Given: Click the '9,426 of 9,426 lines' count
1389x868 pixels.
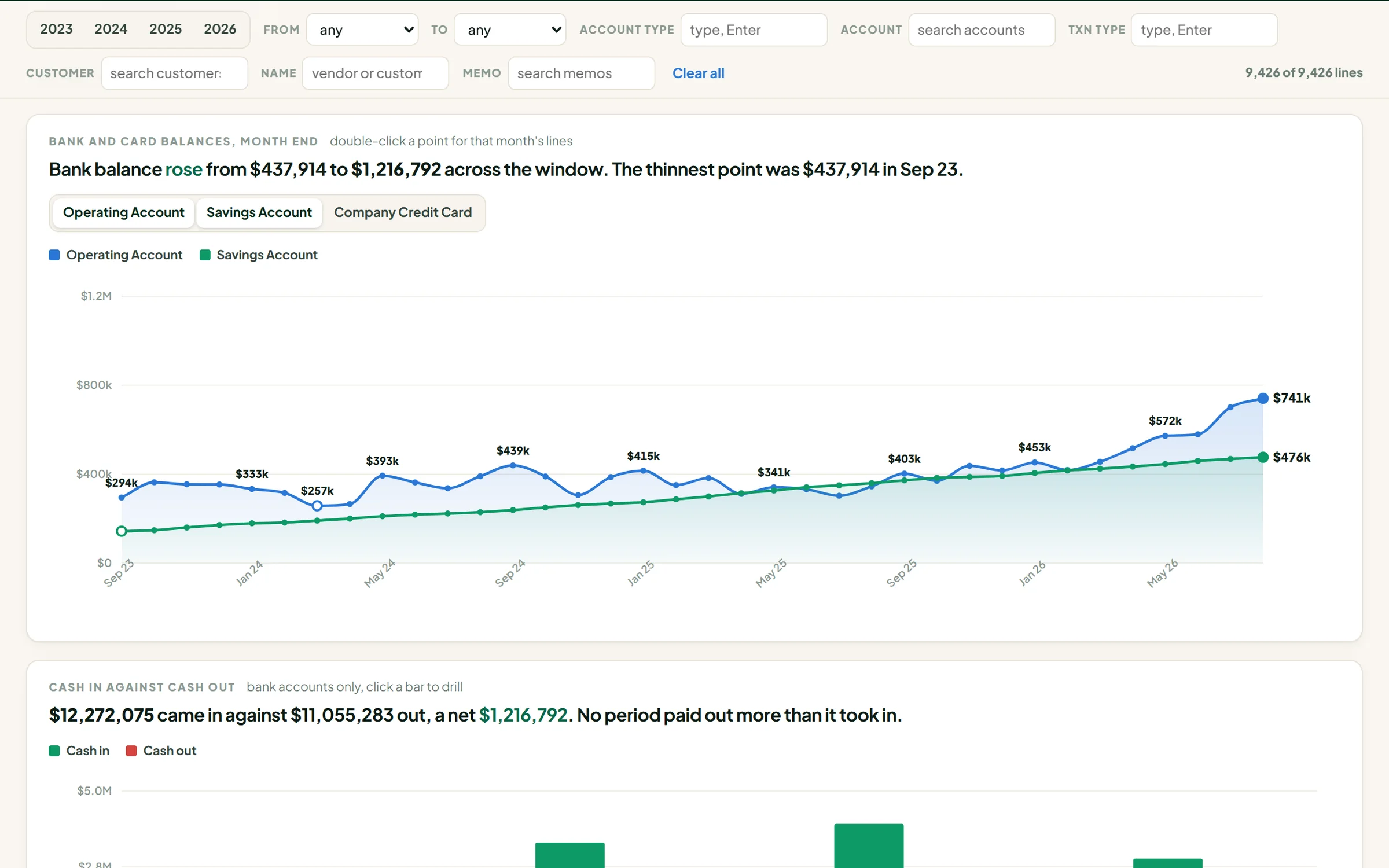Looking at the screenshot, I should pyautogui.click(x=1304, y=72).
